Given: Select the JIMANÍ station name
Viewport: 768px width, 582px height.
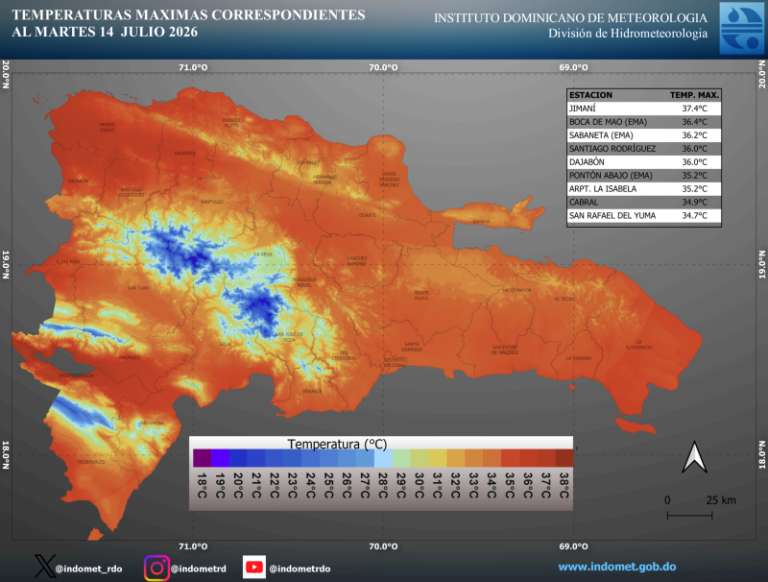Looking at the screenshot, I should point(582,108).
